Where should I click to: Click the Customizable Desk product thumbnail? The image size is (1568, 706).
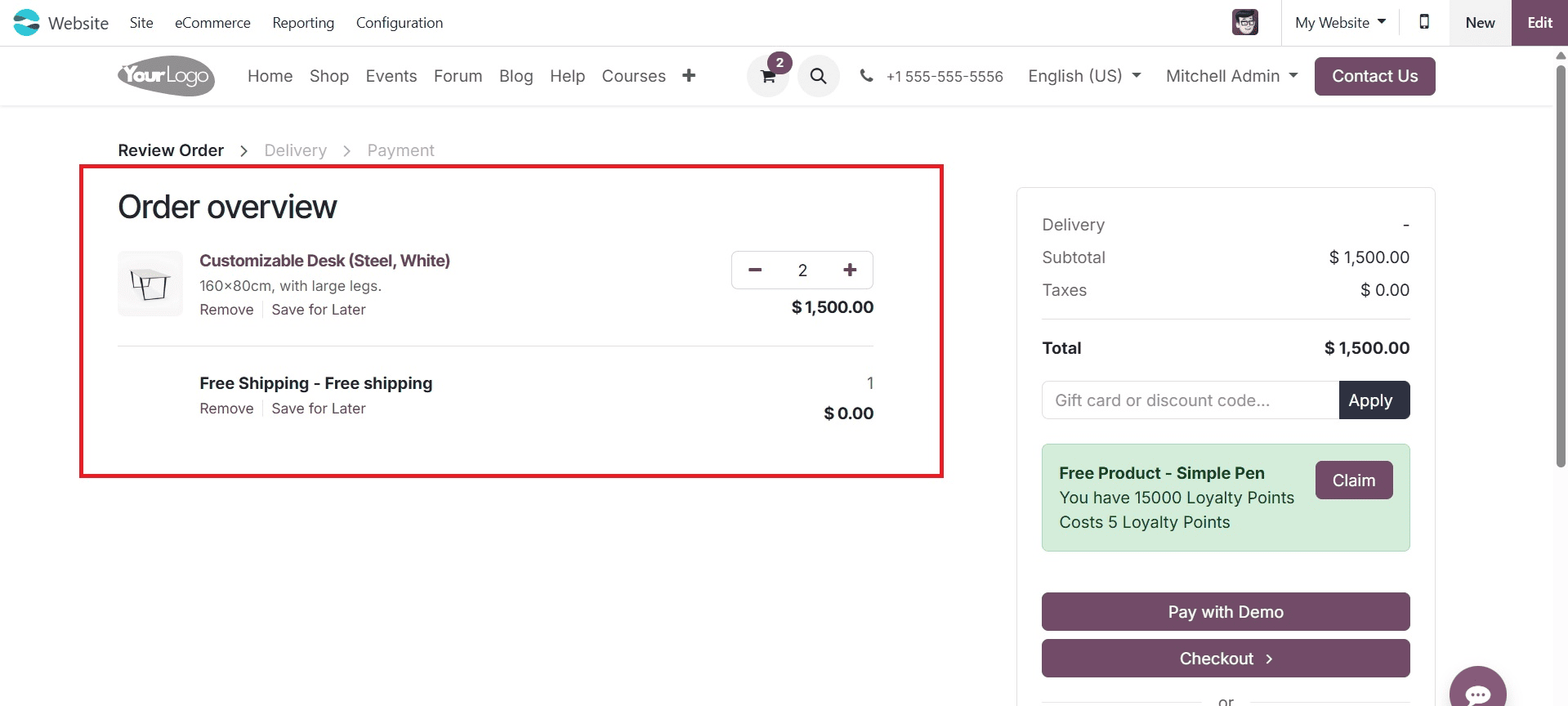[150, 284]
